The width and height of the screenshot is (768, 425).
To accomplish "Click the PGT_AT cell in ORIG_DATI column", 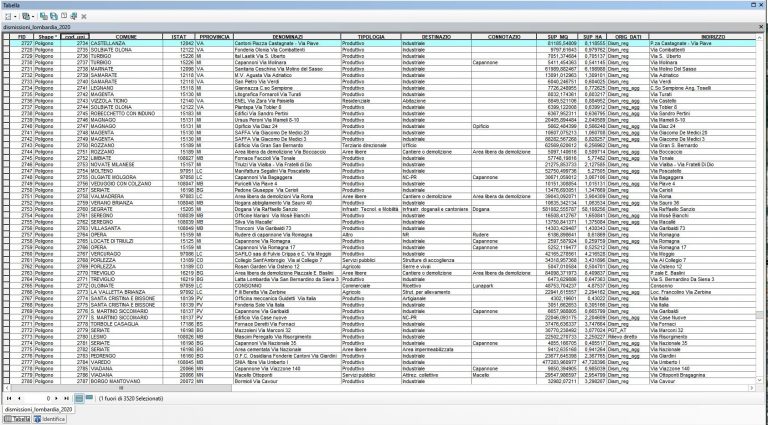I will (628, 330).
